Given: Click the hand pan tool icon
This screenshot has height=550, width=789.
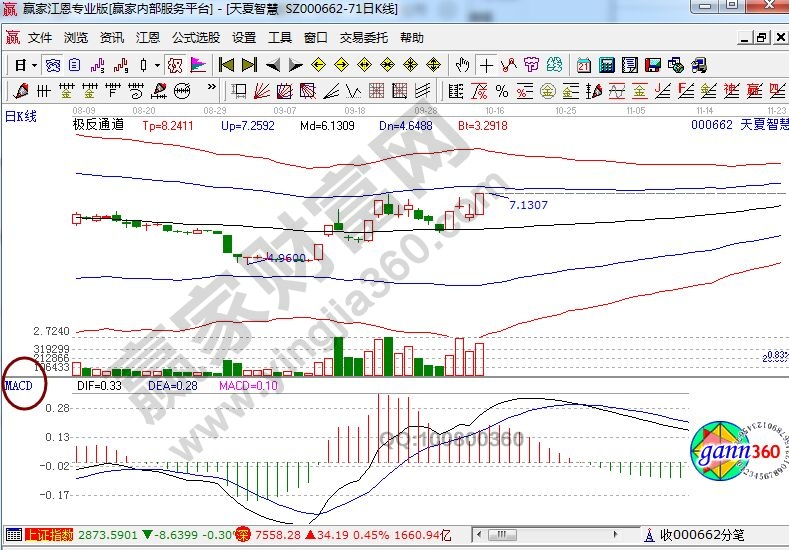Looking at the screenshot, I should [x=462, y=65].
